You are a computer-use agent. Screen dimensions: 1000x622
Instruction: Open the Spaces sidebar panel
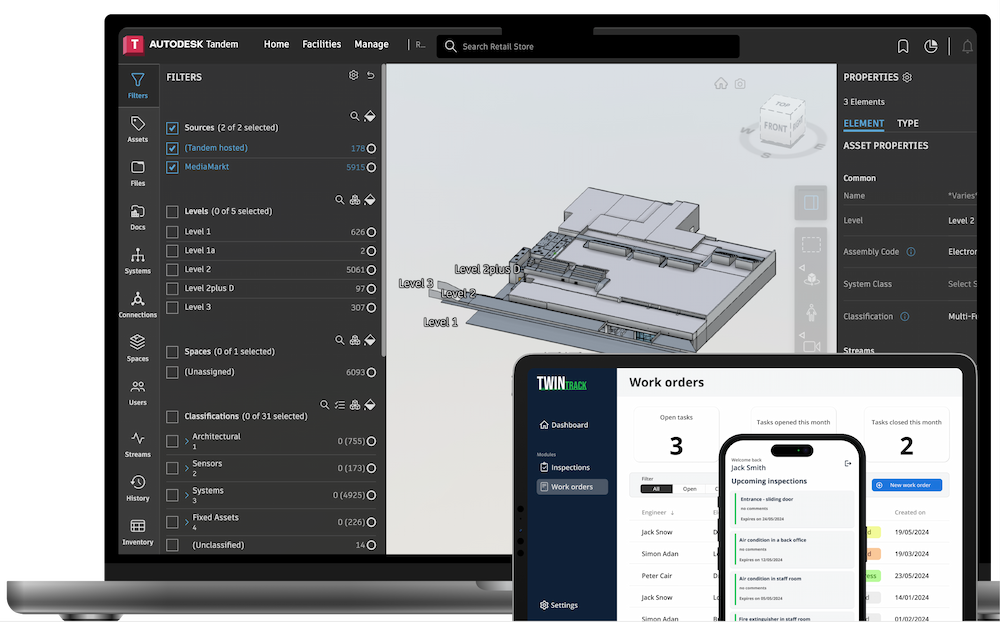pyautogui.click(x=138, y=348)
